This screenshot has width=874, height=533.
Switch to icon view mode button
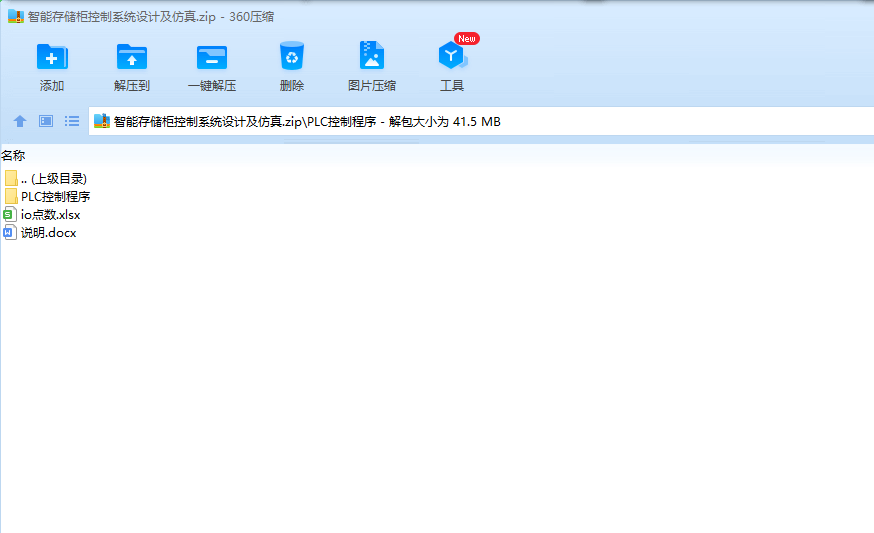pos(46,121)
